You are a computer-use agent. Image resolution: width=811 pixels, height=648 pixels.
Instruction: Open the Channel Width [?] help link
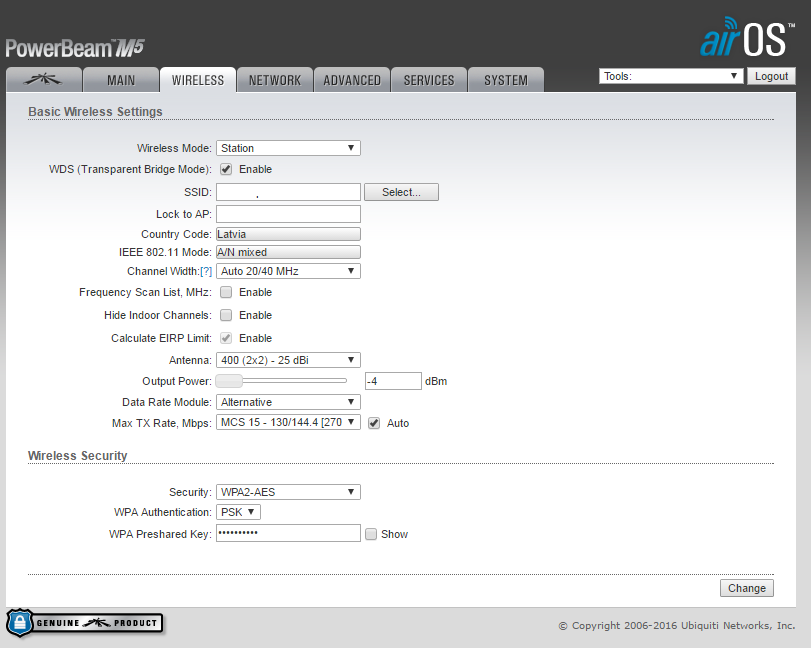click(x=206, y=271)
